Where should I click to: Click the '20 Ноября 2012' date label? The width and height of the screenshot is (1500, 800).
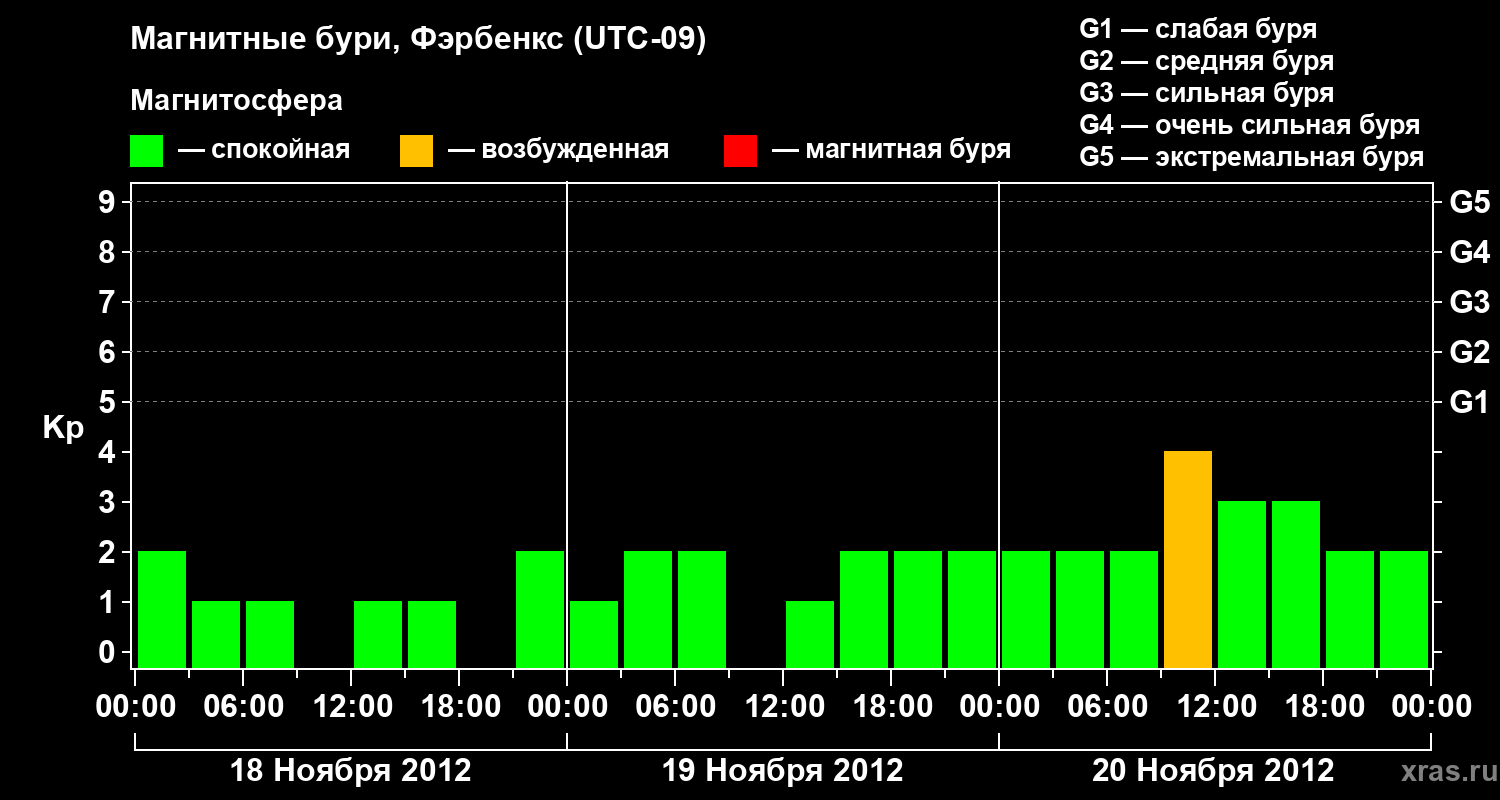click(x=1213, y=771)
